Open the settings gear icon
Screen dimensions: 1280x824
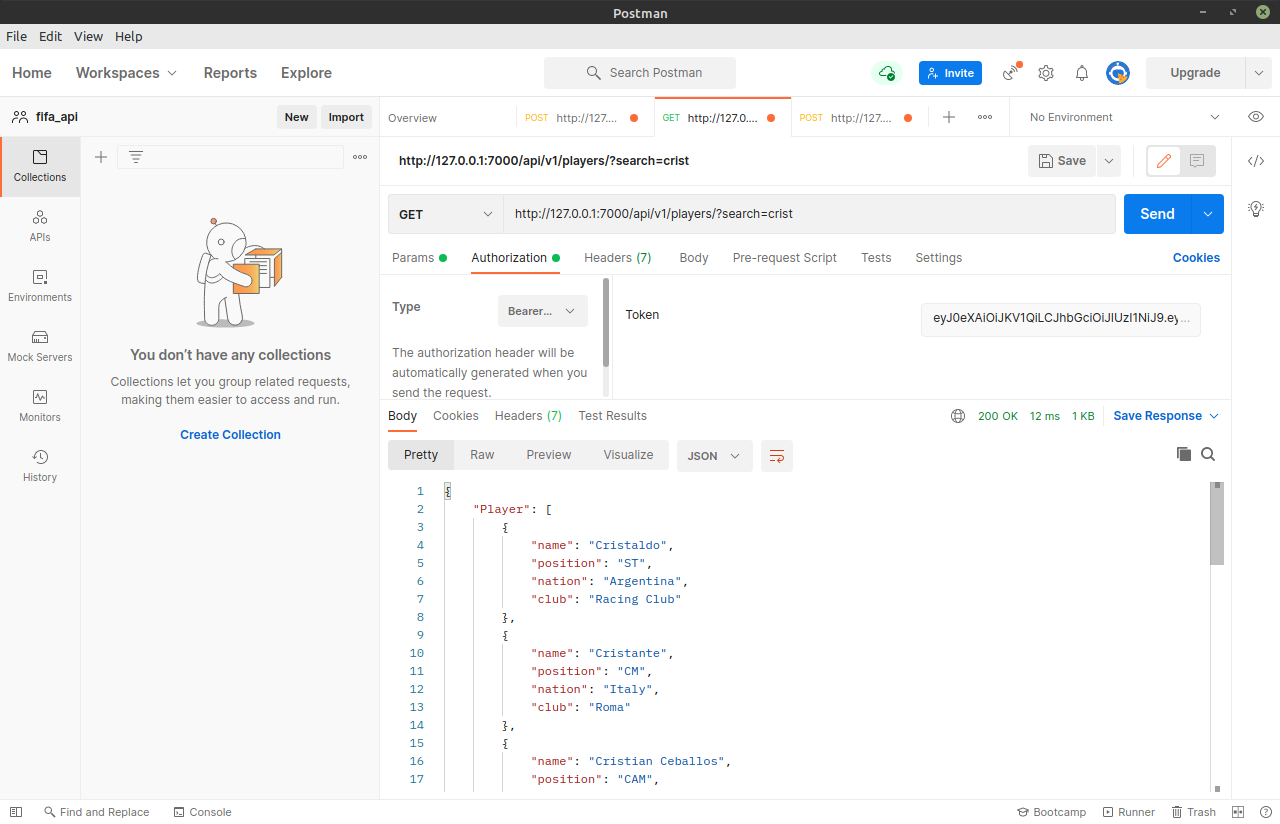[x=1046, y=73]
